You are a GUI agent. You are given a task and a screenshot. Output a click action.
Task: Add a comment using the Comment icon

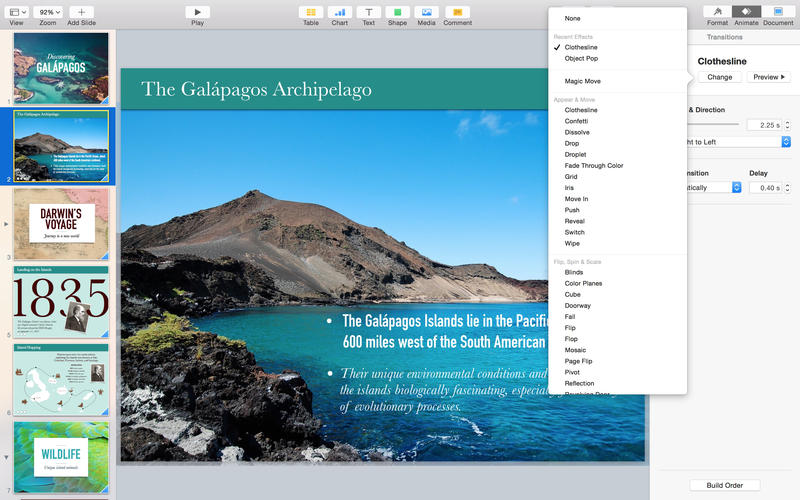pos(457,12)
